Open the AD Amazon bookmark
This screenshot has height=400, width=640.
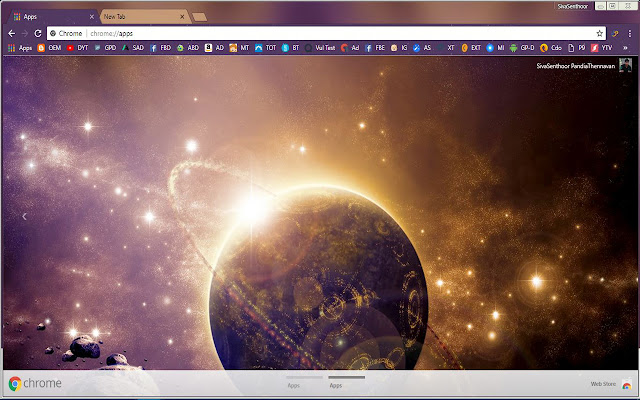click(x=214, y=48)
